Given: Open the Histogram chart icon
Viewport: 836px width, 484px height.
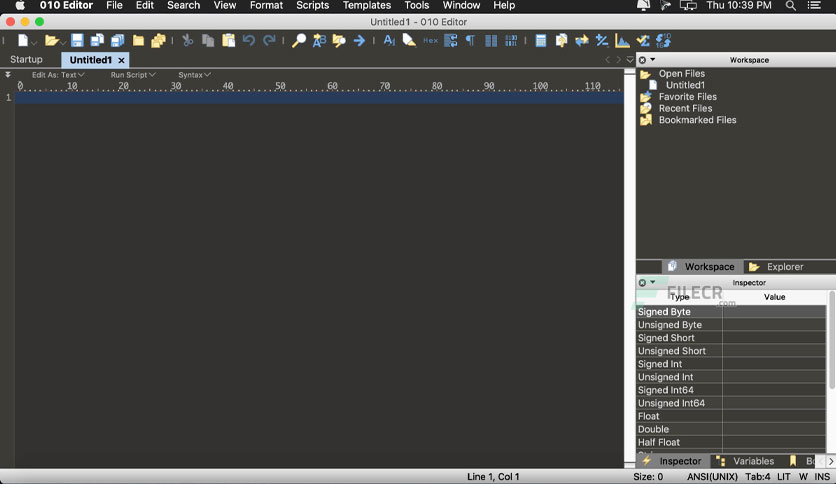Looking at the screenshot, I should 622,41.
